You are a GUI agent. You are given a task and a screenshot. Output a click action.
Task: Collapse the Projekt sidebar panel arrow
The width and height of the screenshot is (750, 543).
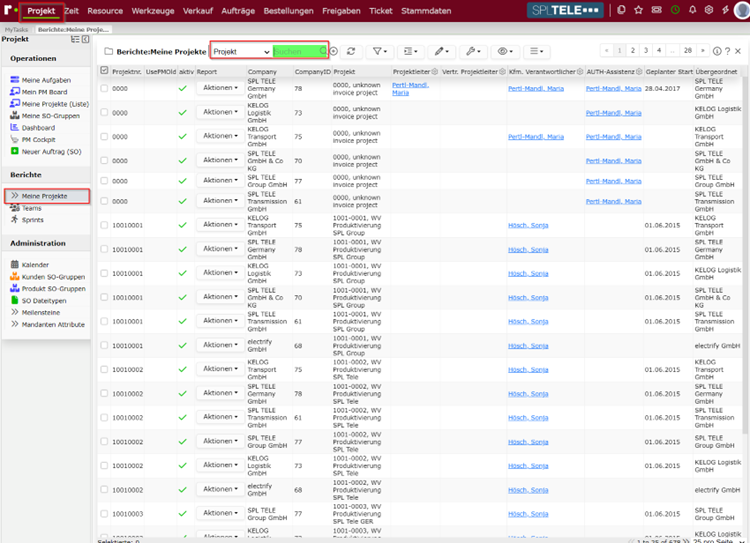[x=86, y=39]
